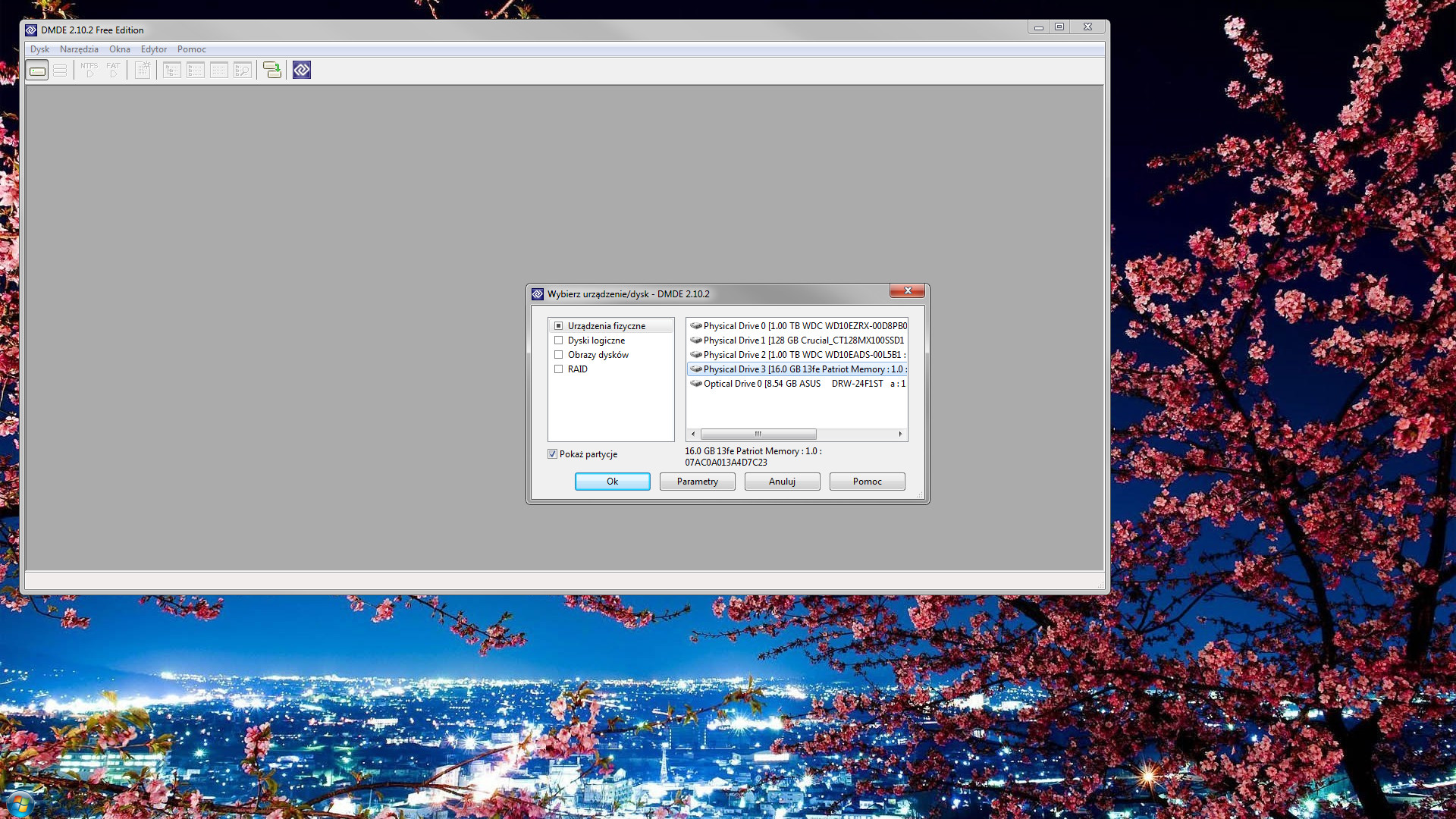
Task: Click the blue DMDE logo toolbar icon
Action: point(302,71)
